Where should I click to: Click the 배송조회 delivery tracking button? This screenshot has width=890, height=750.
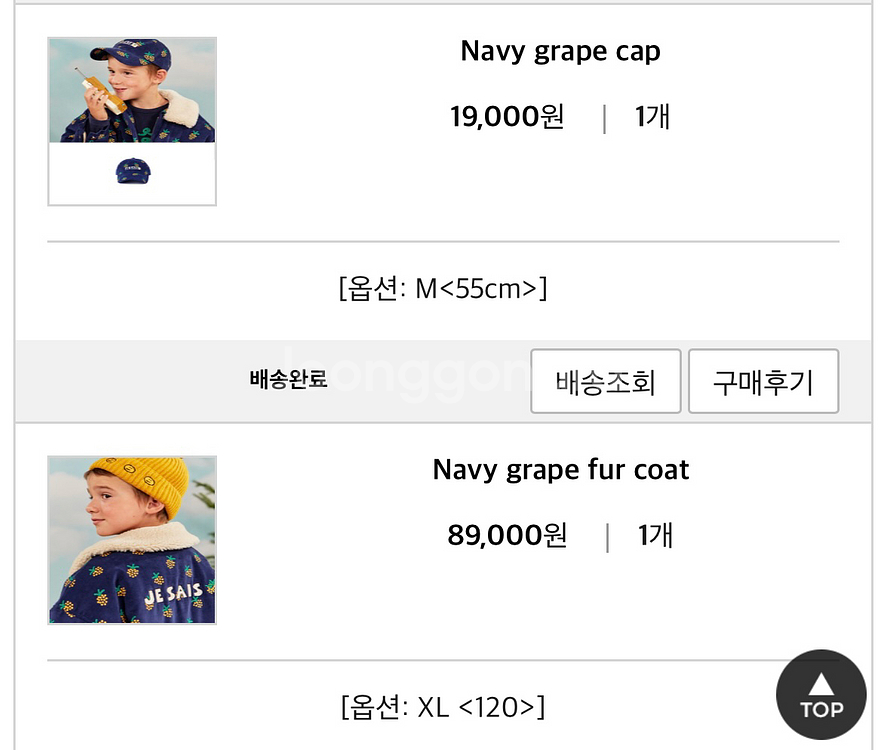[x=605, y=381]
